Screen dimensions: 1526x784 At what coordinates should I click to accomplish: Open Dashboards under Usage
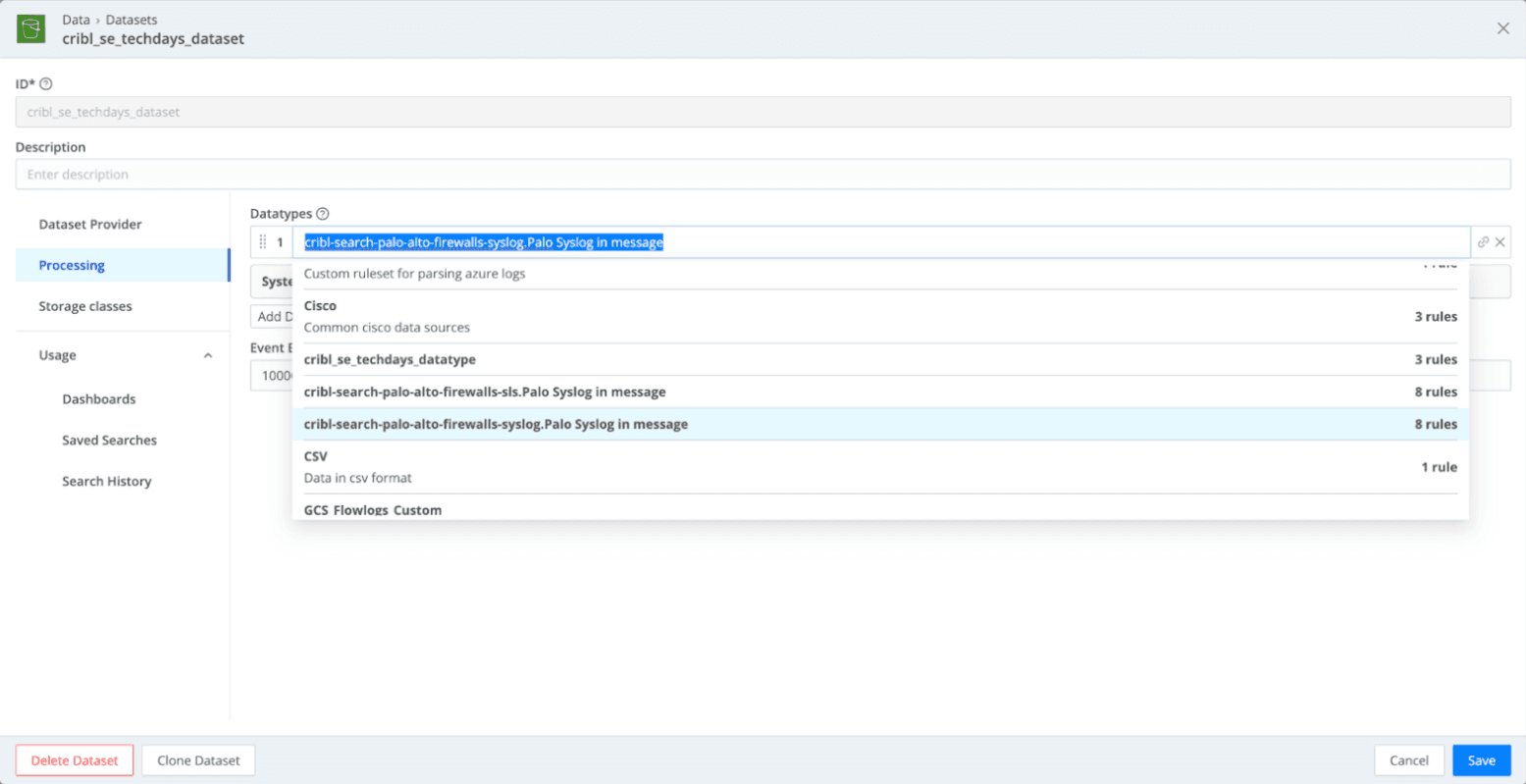tap(99, 399)
